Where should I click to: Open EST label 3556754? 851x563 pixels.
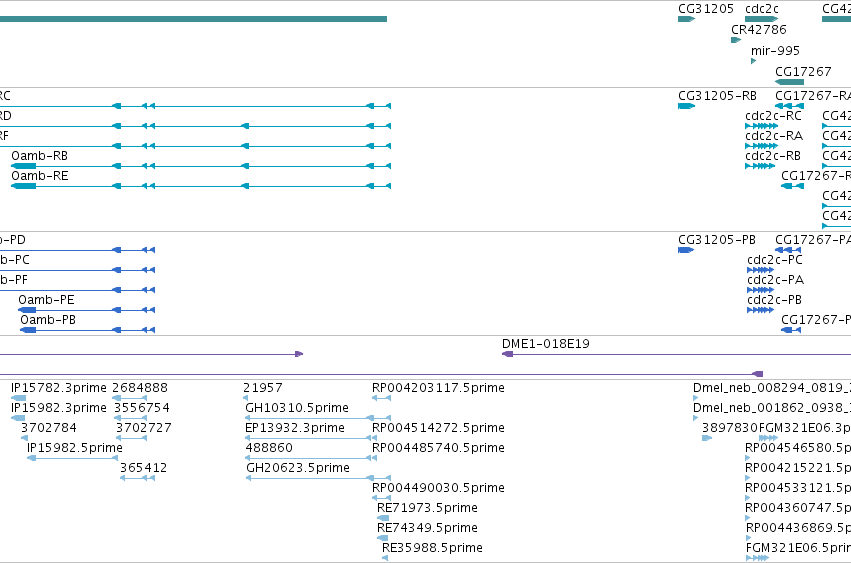coord(142,408)
